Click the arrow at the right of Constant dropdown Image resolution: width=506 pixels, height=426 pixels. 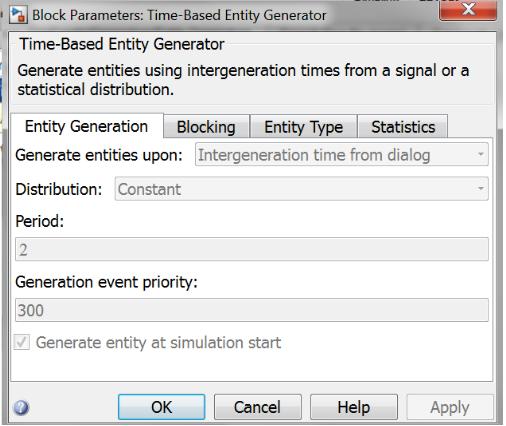(480, 189)
